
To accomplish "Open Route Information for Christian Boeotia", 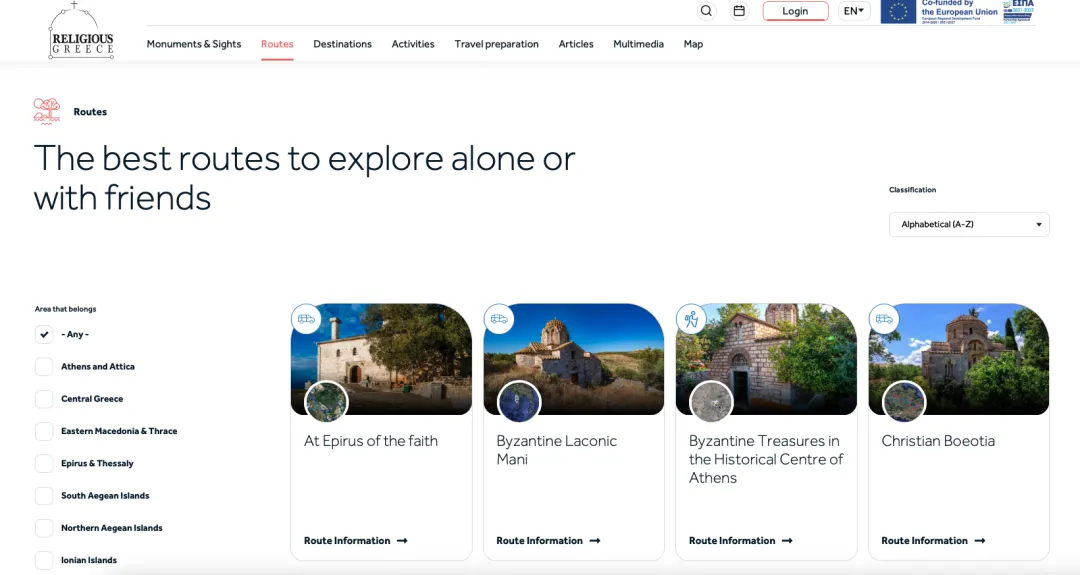I will [x=932, y=541].
